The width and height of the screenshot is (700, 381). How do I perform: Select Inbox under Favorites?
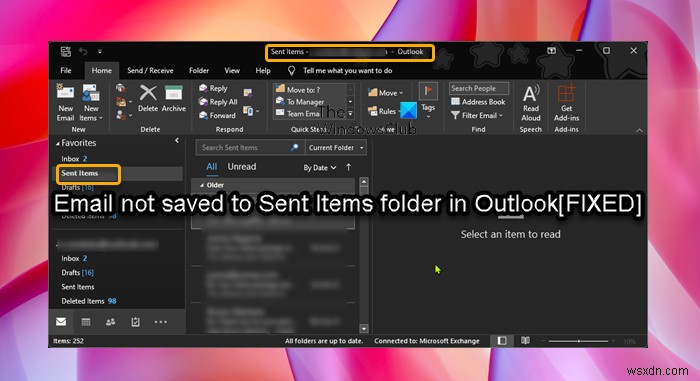(x=74, y=159)
